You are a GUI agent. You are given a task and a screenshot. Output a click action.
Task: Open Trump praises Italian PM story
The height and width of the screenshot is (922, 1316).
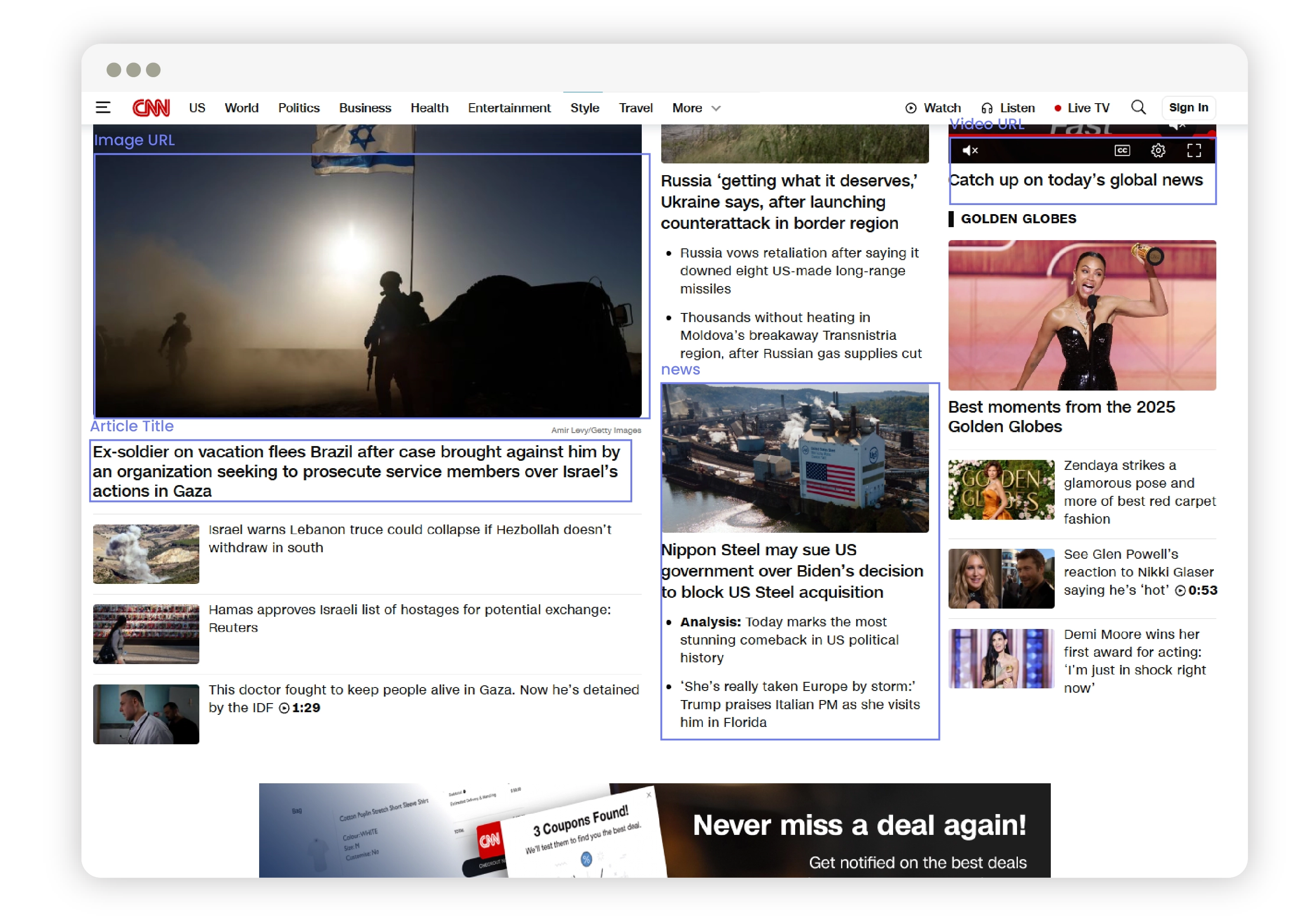click(800, 704)
